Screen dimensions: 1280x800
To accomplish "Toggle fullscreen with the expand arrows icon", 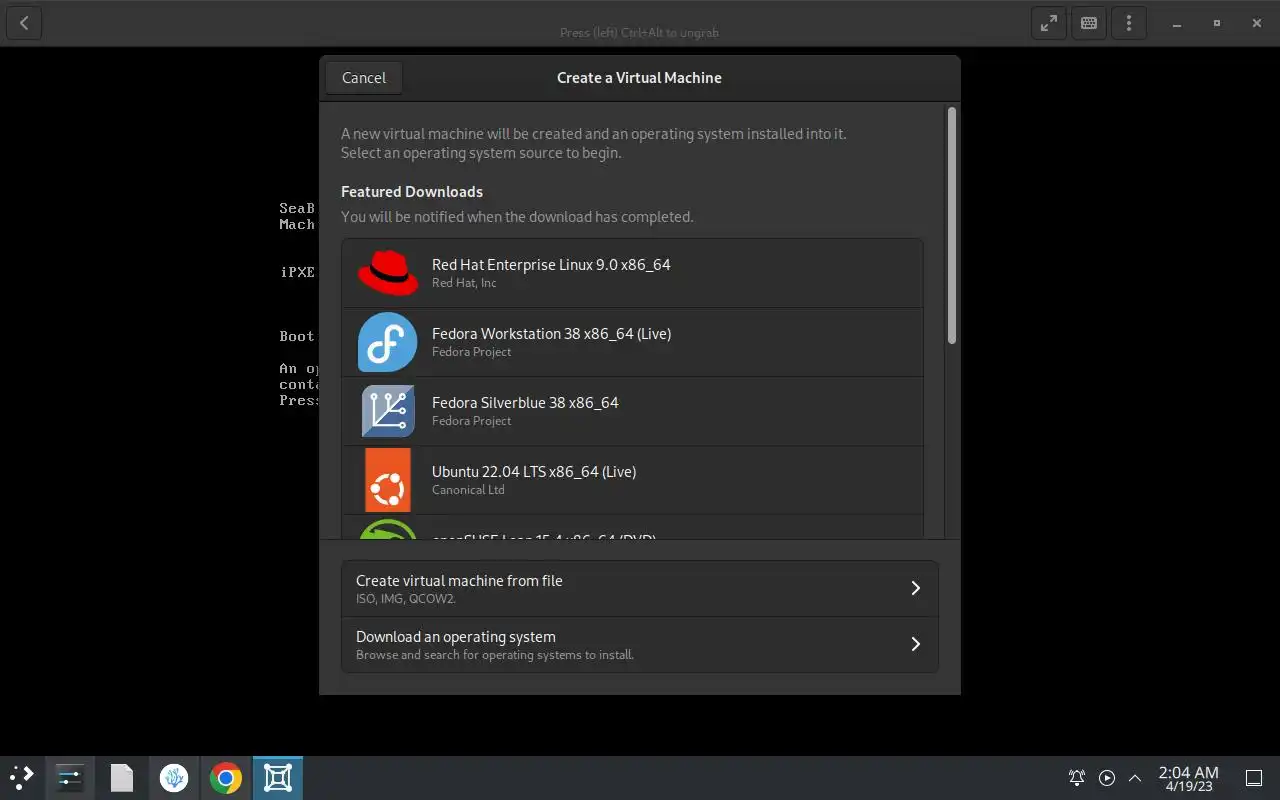I will [x=1049, y=23].
